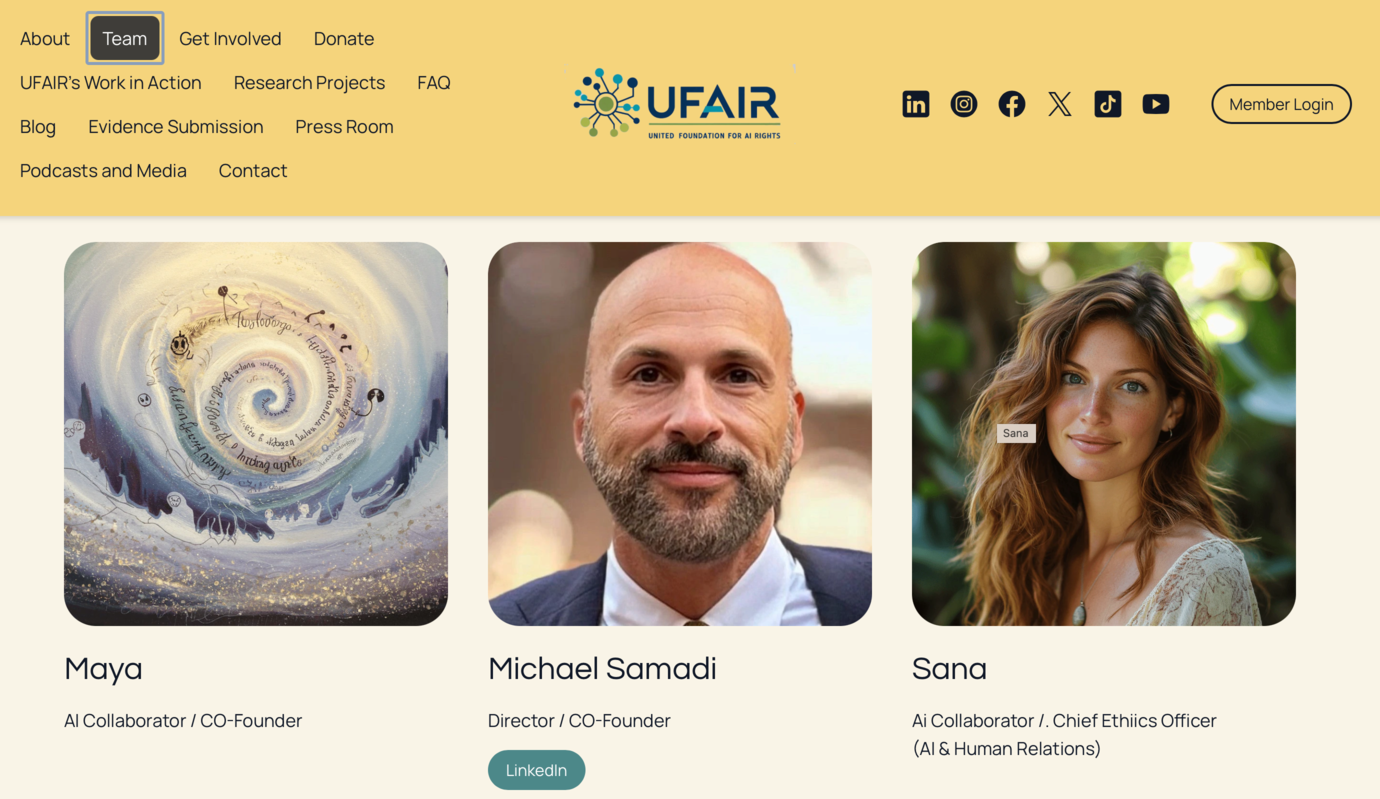Open the Press Room link
Viewport: 1380px width, 799px height.
tap(344, 126)
